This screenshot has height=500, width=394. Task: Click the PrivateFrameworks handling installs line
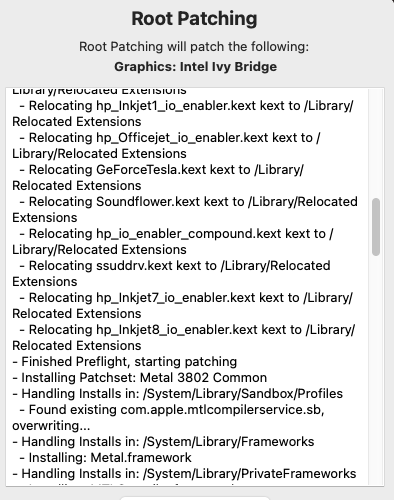(x=184, y=474)
